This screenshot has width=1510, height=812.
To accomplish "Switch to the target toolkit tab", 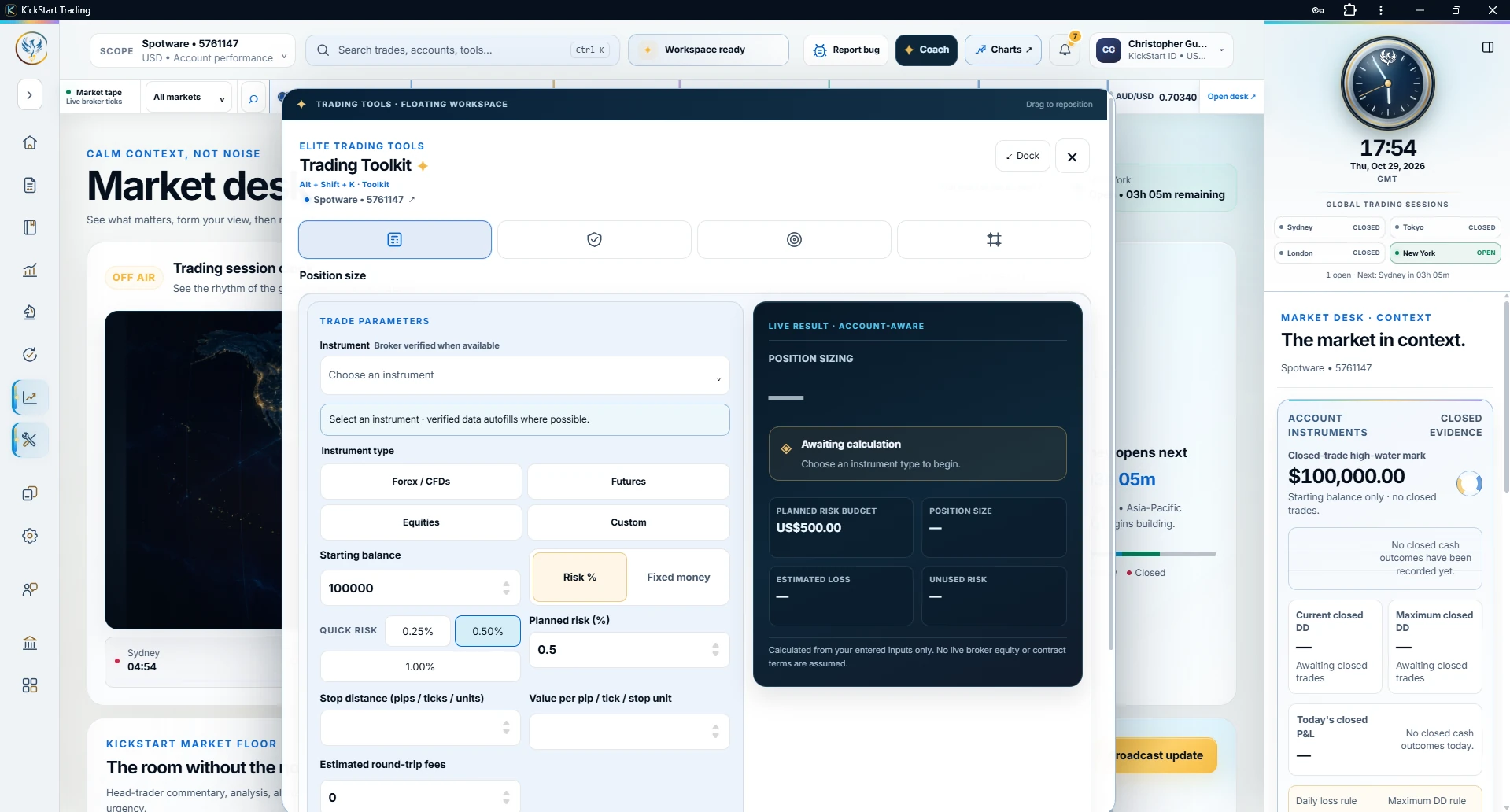I will (x=794, y=239).
